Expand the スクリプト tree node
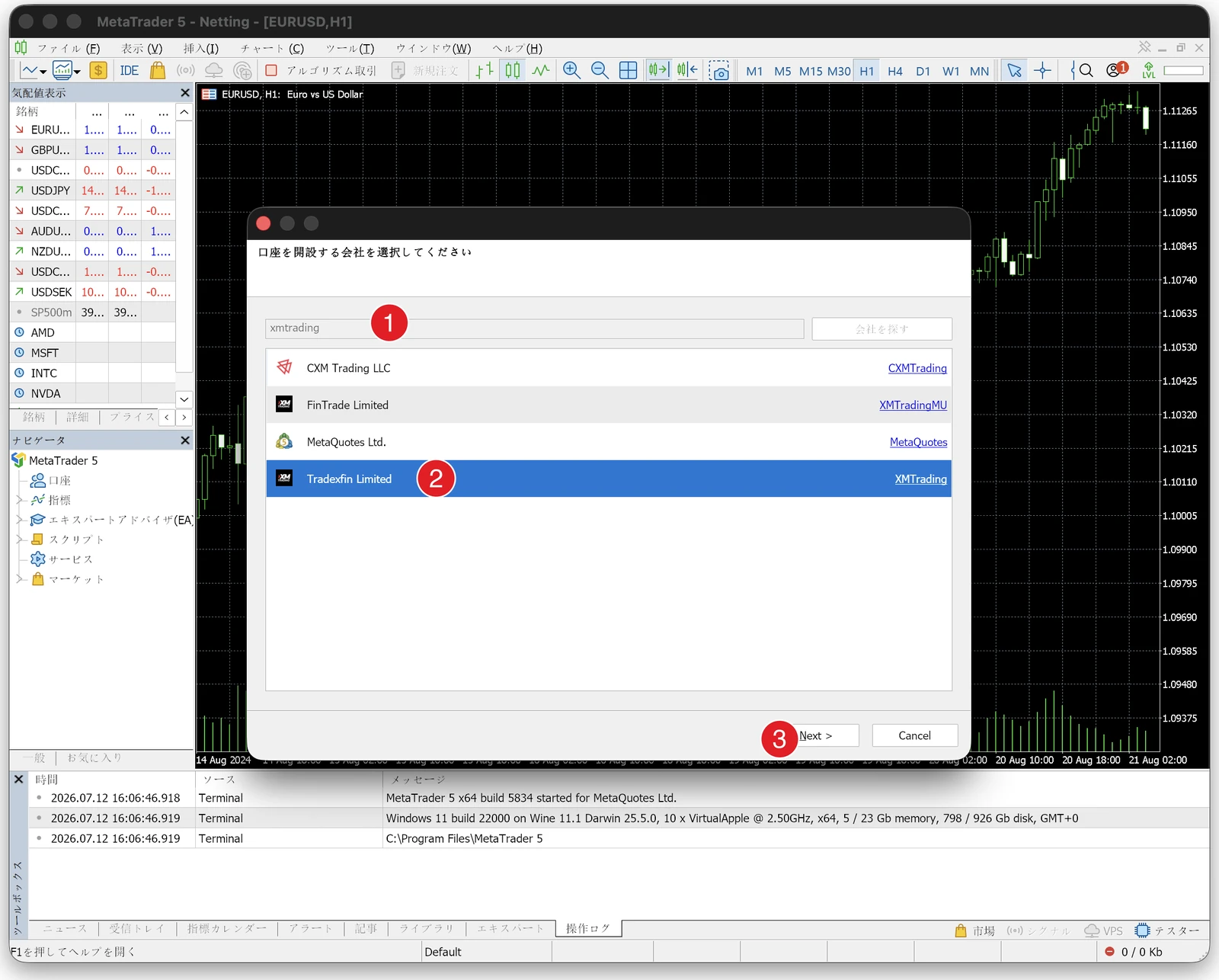The height and width of the screenshot is (980, 1219). pos(19,540)
